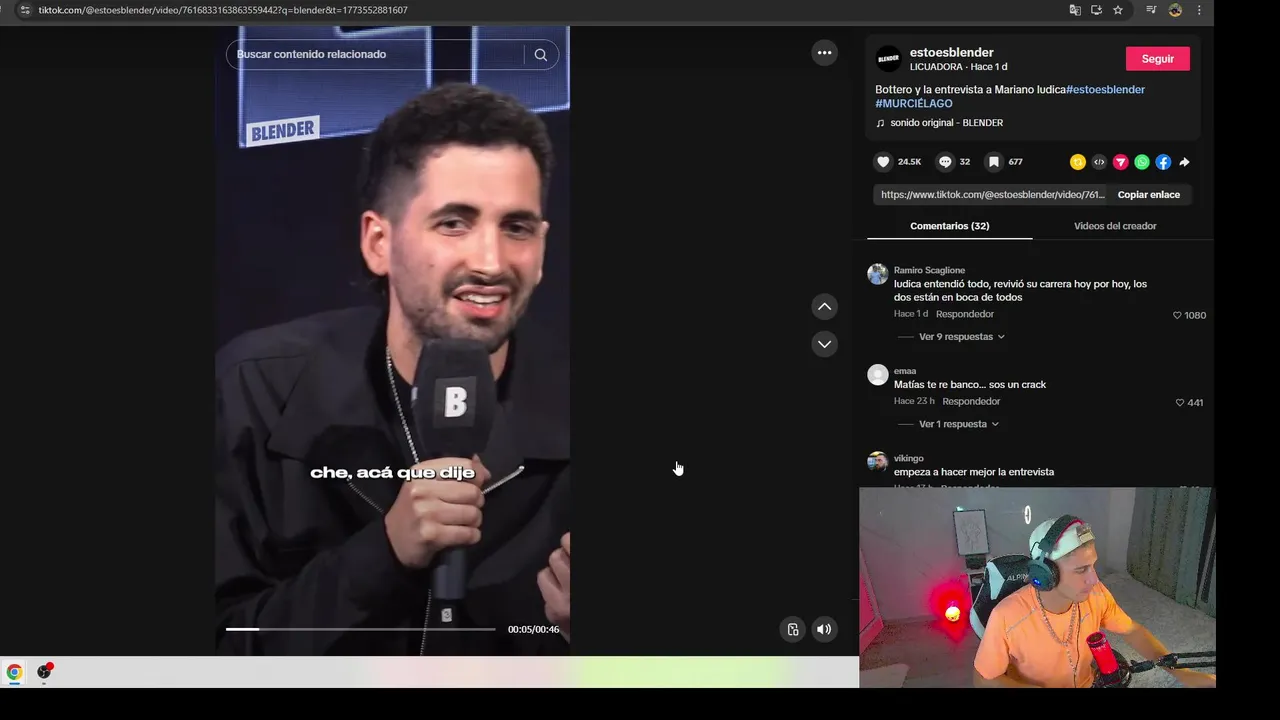Like emaa's comment
The height and width of the screenshot is (720, 1280).
pyautogui.click(x=1180, y=402)
